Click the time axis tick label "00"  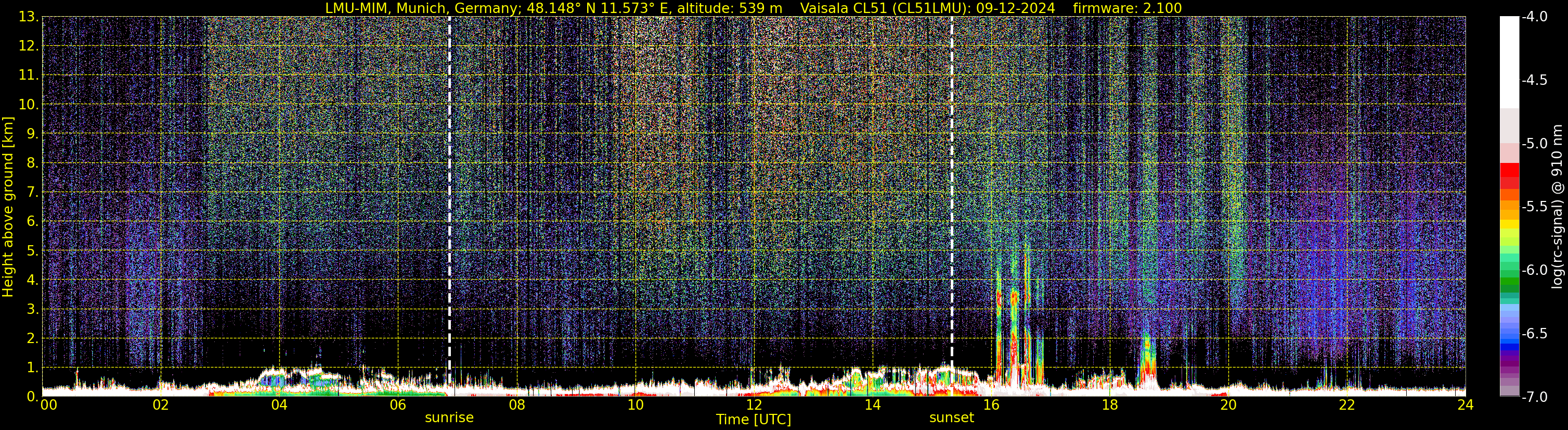click(x=49, y=405)
